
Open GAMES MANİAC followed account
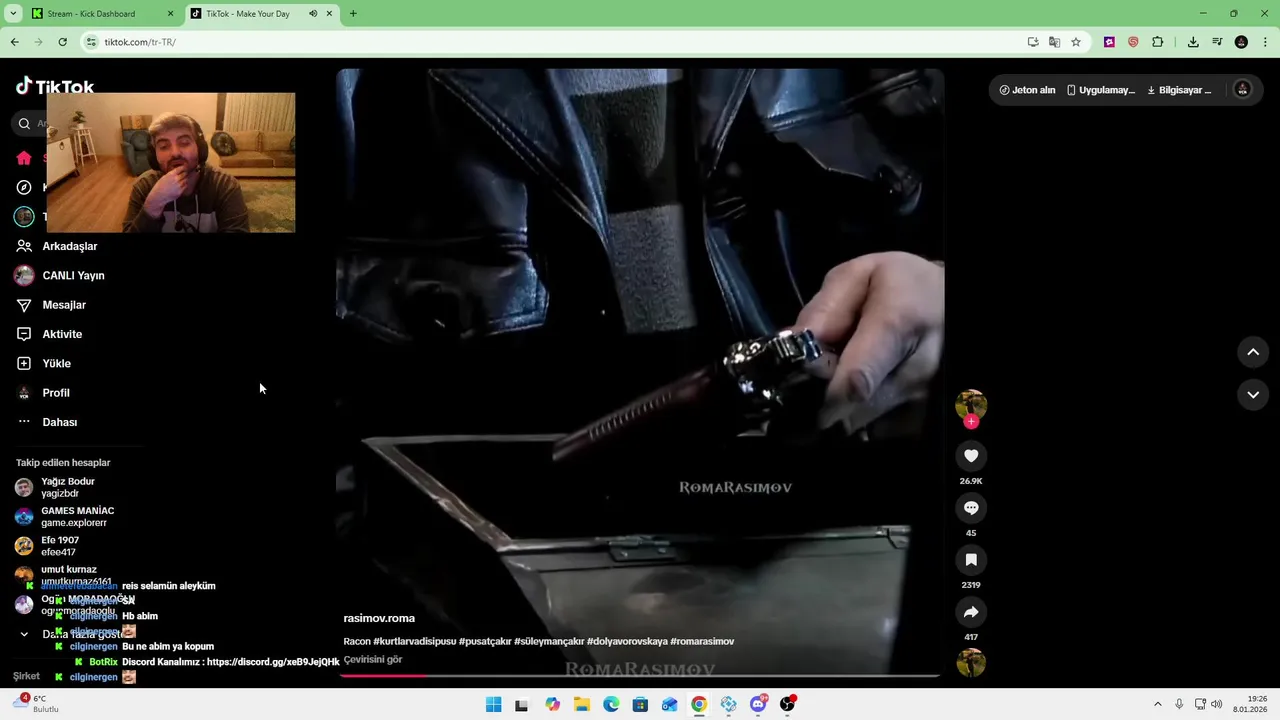click(77, 516)
